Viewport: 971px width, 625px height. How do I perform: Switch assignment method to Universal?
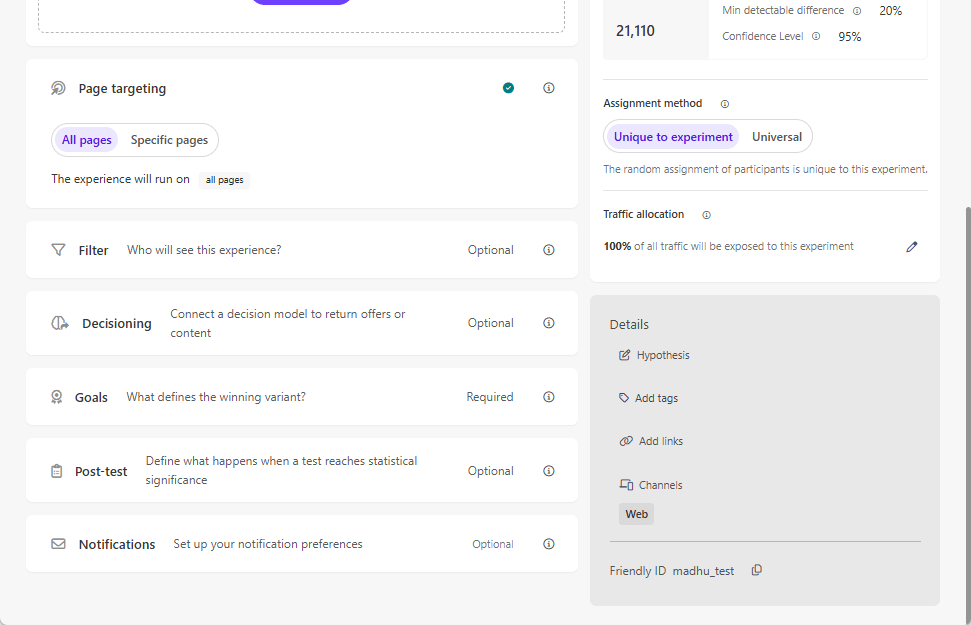click(x=775, y=135)
